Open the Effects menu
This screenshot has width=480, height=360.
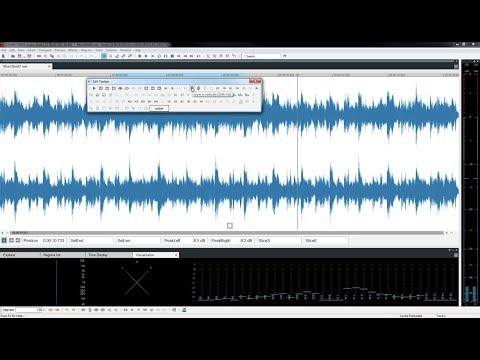73,50
